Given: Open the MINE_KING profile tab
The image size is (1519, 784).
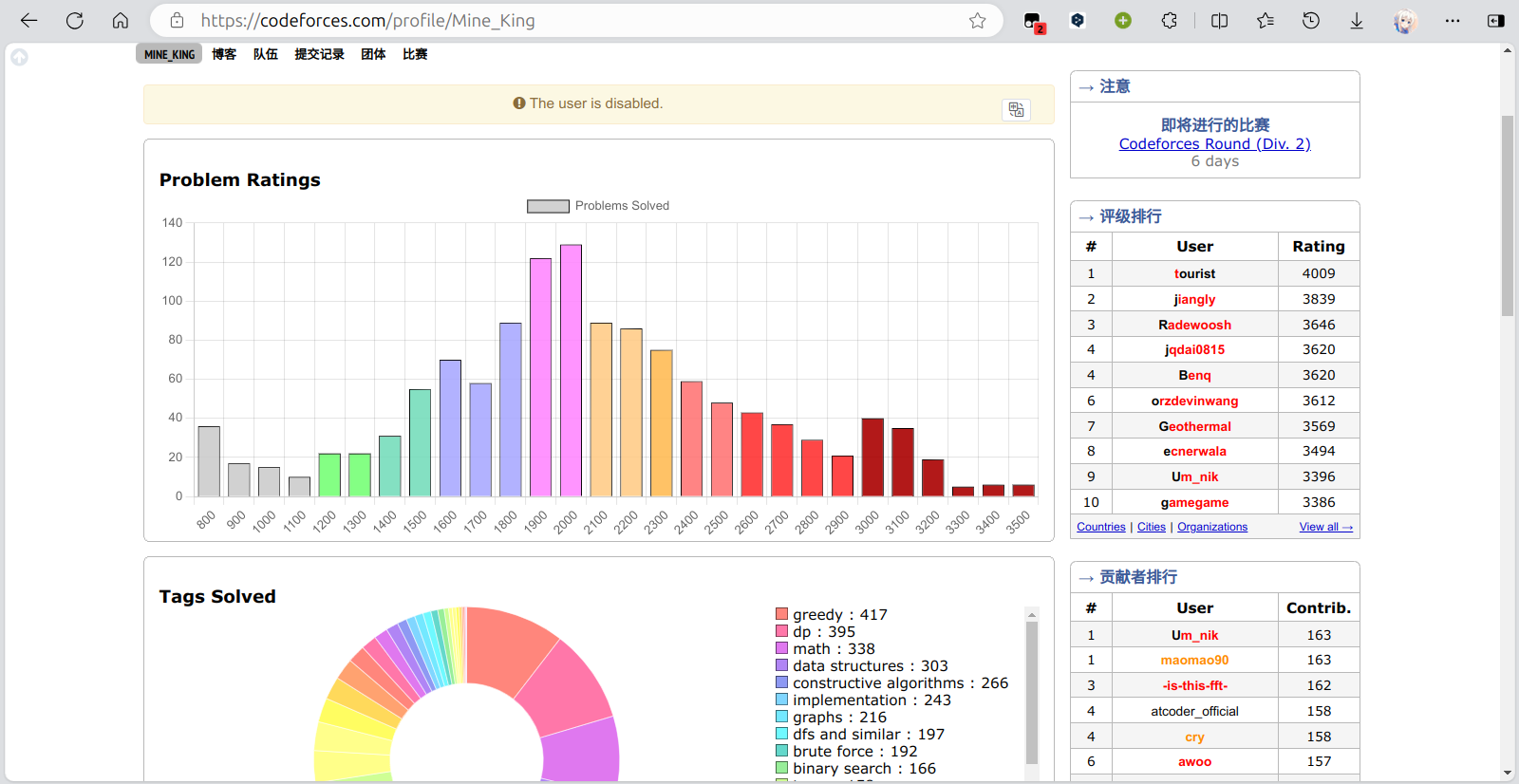Looking at the screenshot, I should coord(169,54).
